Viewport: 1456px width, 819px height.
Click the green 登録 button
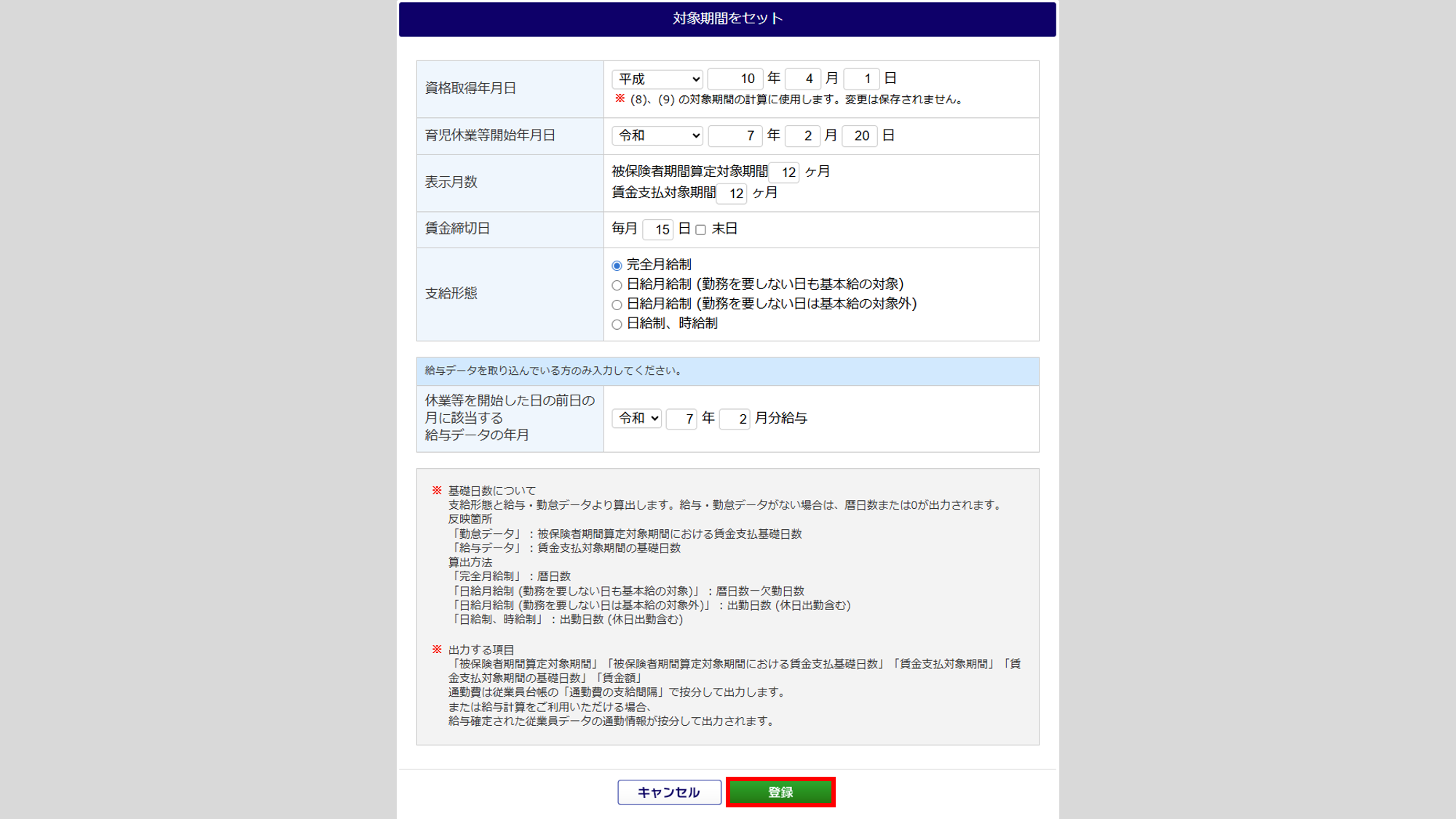tap(780, 792)
